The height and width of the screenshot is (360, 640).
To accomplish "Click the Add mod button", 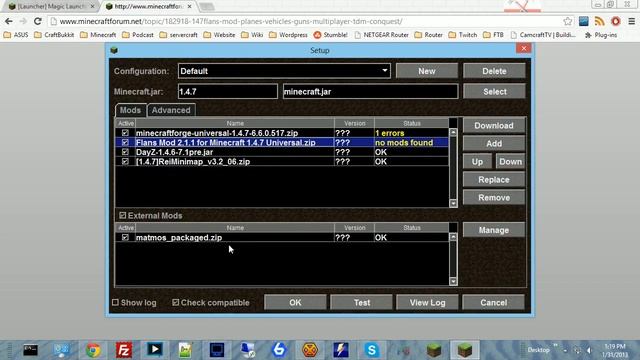I will point(494,144).
